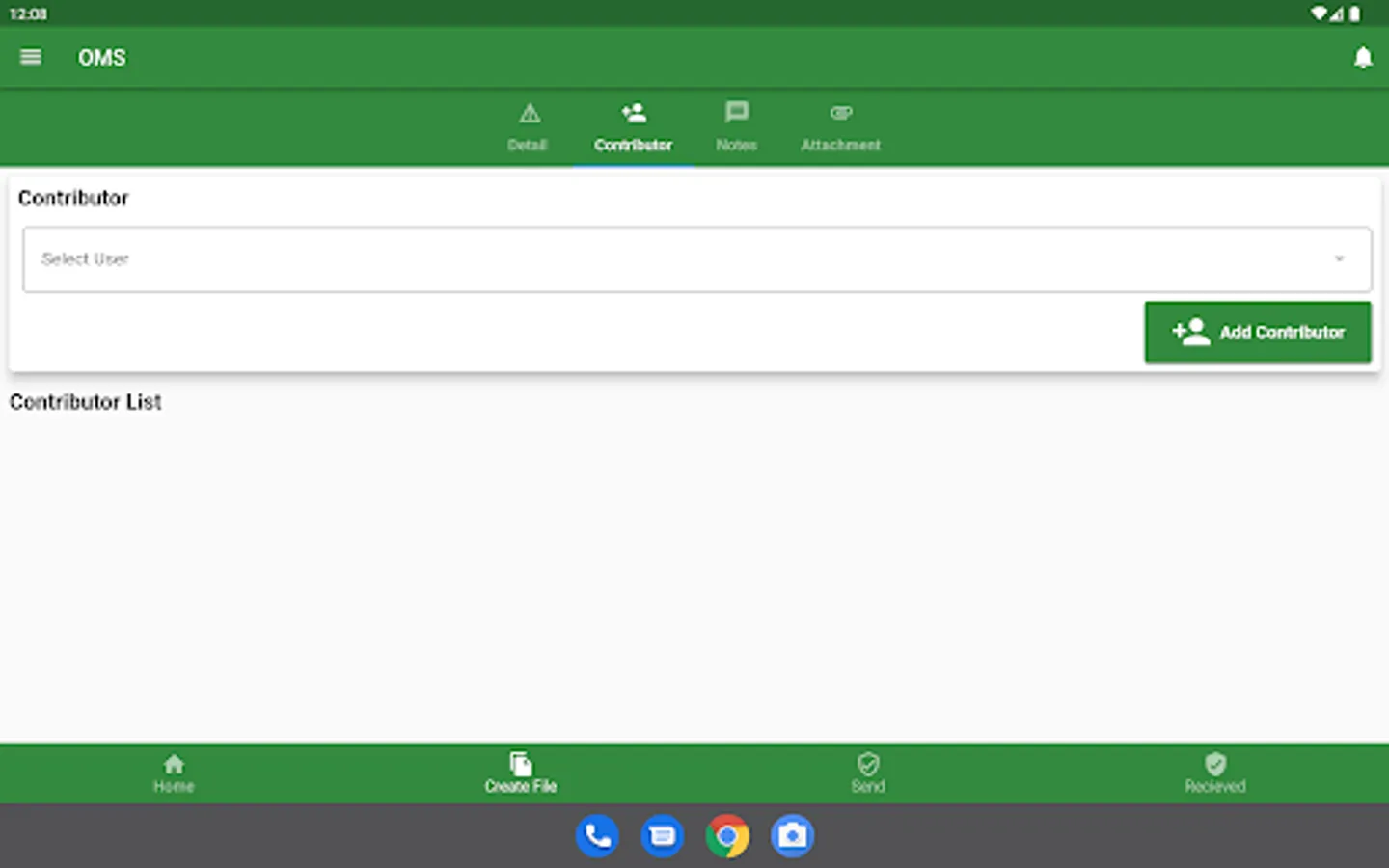Launch the Messages app from dock

tap(663, 836)
